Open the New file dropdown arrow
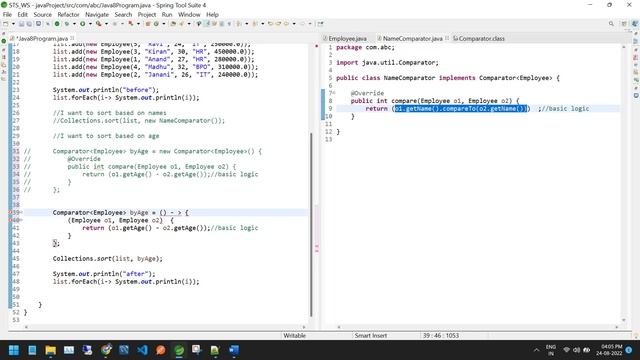 pyautogui.click(x=13, y=24)
